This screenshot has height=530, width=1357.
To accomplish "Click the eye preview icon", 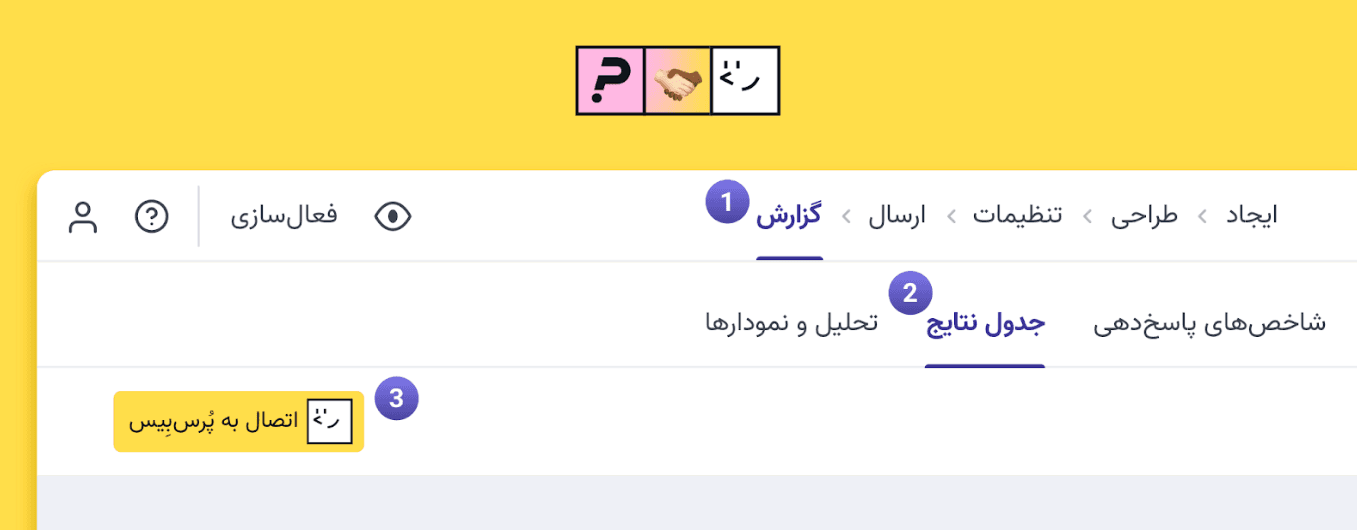I will click(393, 216).
